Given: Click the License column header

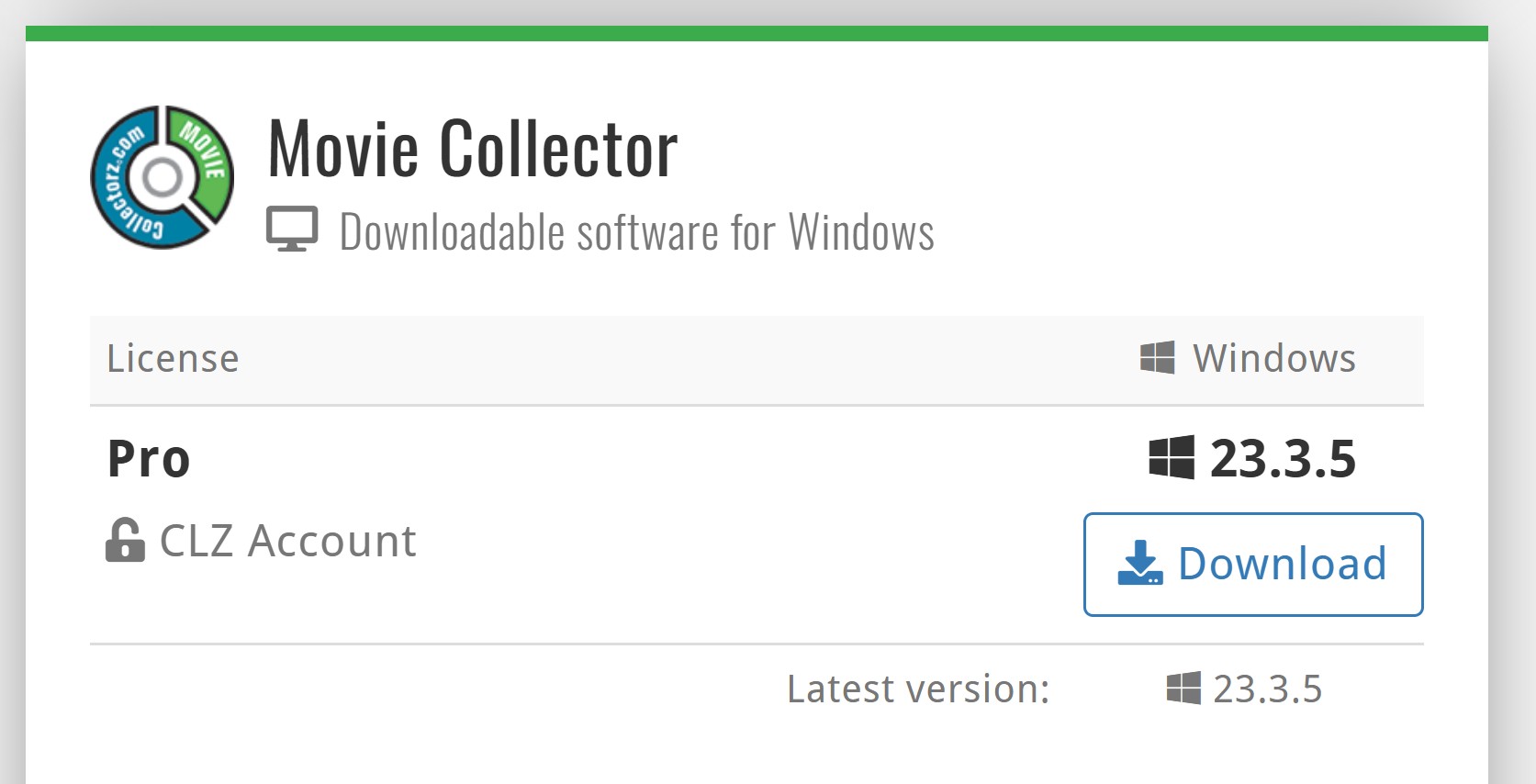Looking at the screenshot, I should [173, 358].
